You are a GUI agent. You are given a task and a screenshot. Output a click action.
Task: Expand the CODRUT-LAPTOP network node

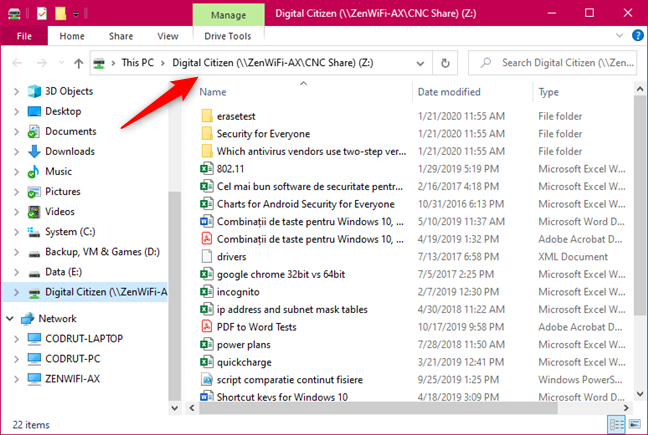coord(16,339)
